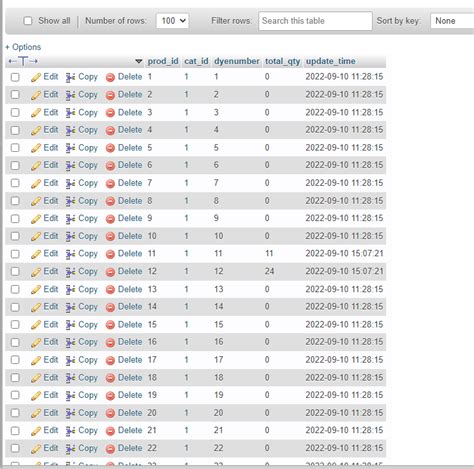Viewport: 474px width, 469px height.
Task: Click the Copy icon for prod_id 18
Action: tap(70, 378)
